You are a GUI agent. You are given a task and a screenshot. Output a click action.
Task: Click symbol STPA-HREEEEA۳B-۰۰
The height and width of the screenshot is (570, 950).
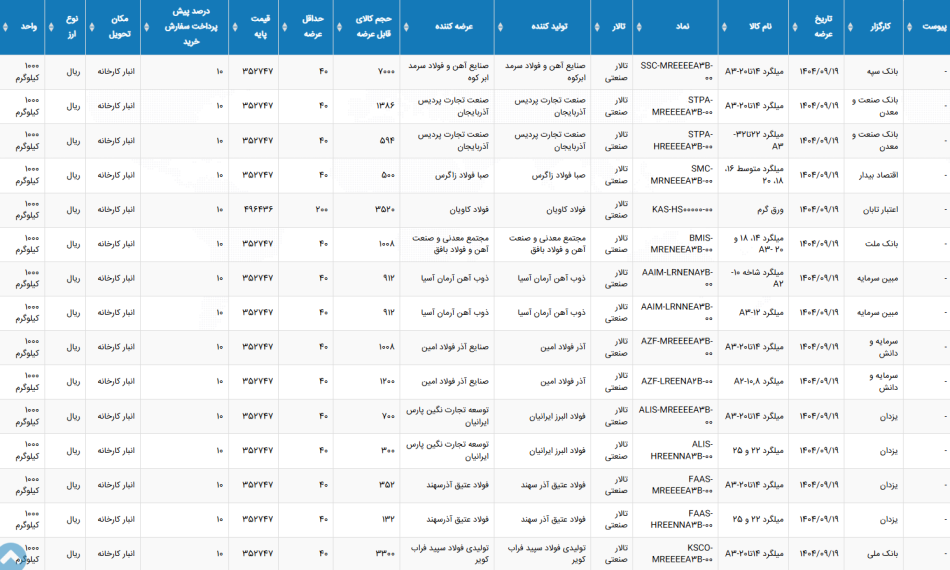point(683,141)
